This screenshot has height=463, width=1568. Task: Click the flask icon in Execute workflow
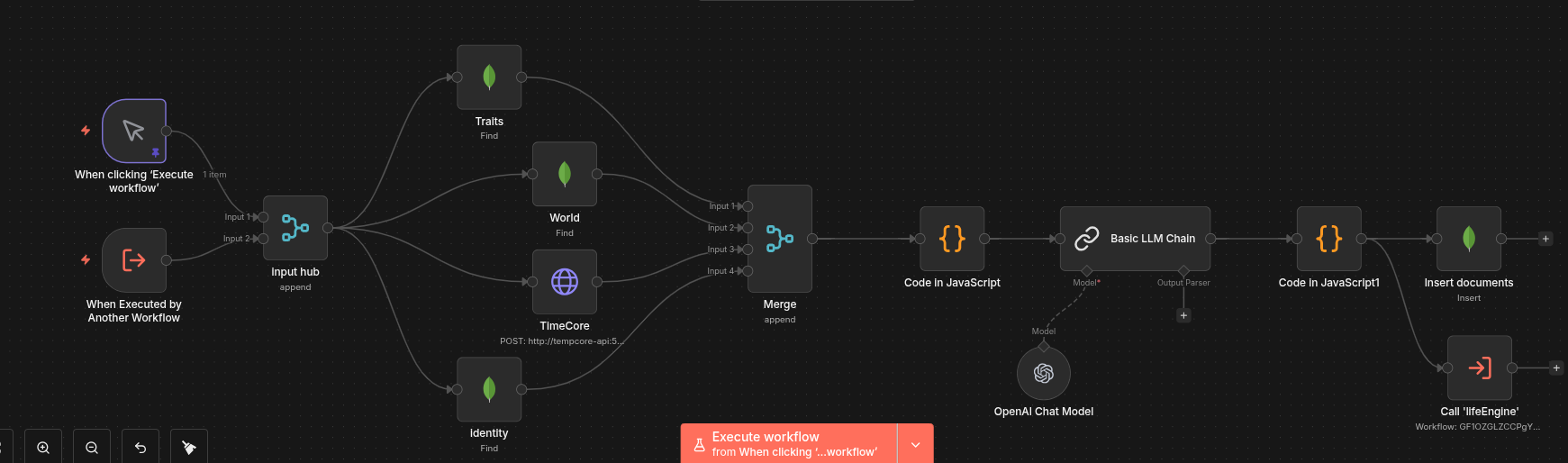699,444
